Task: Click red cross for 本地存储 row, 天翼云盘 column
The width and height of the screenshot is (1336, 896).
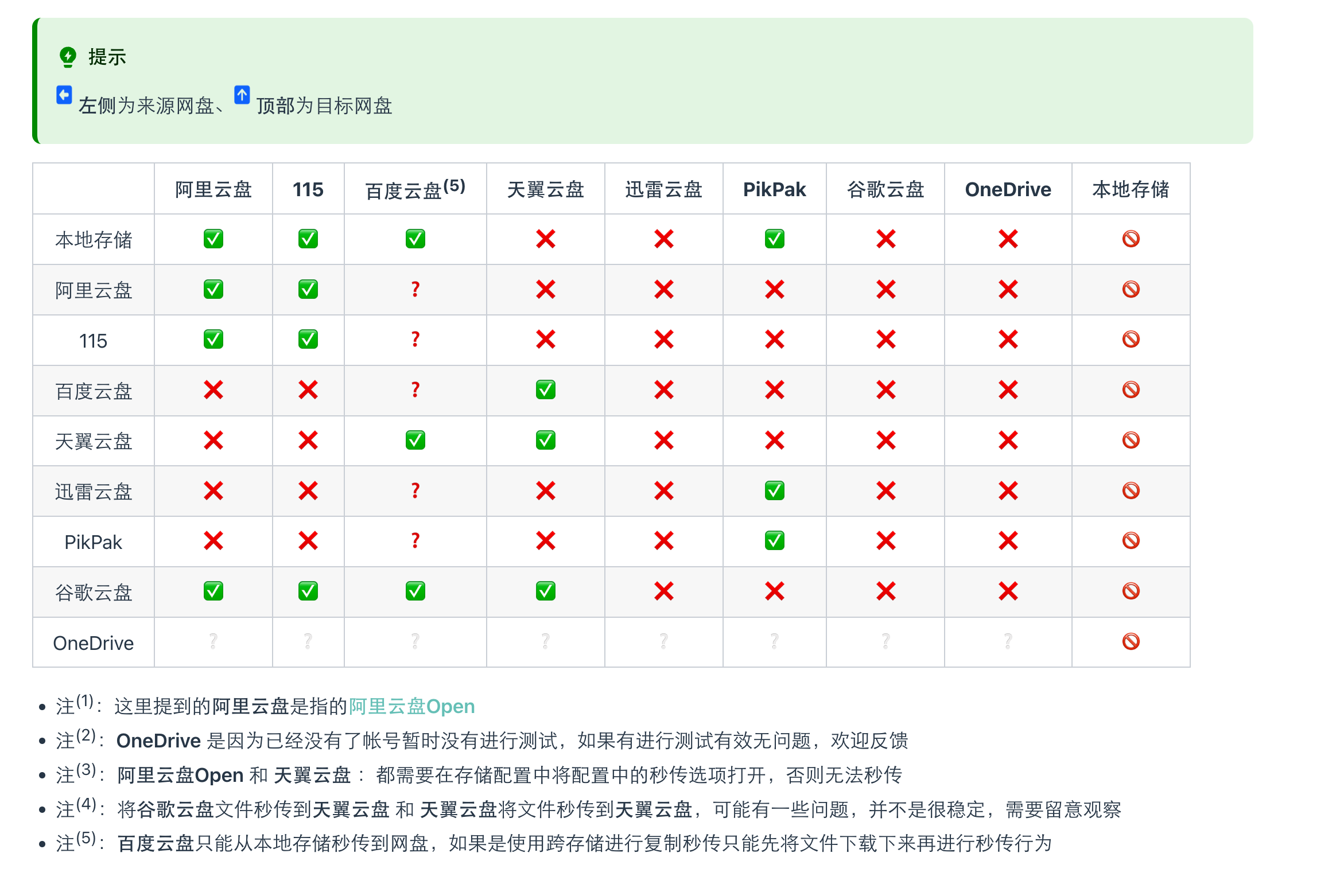Action: click(x=546, y=239)
